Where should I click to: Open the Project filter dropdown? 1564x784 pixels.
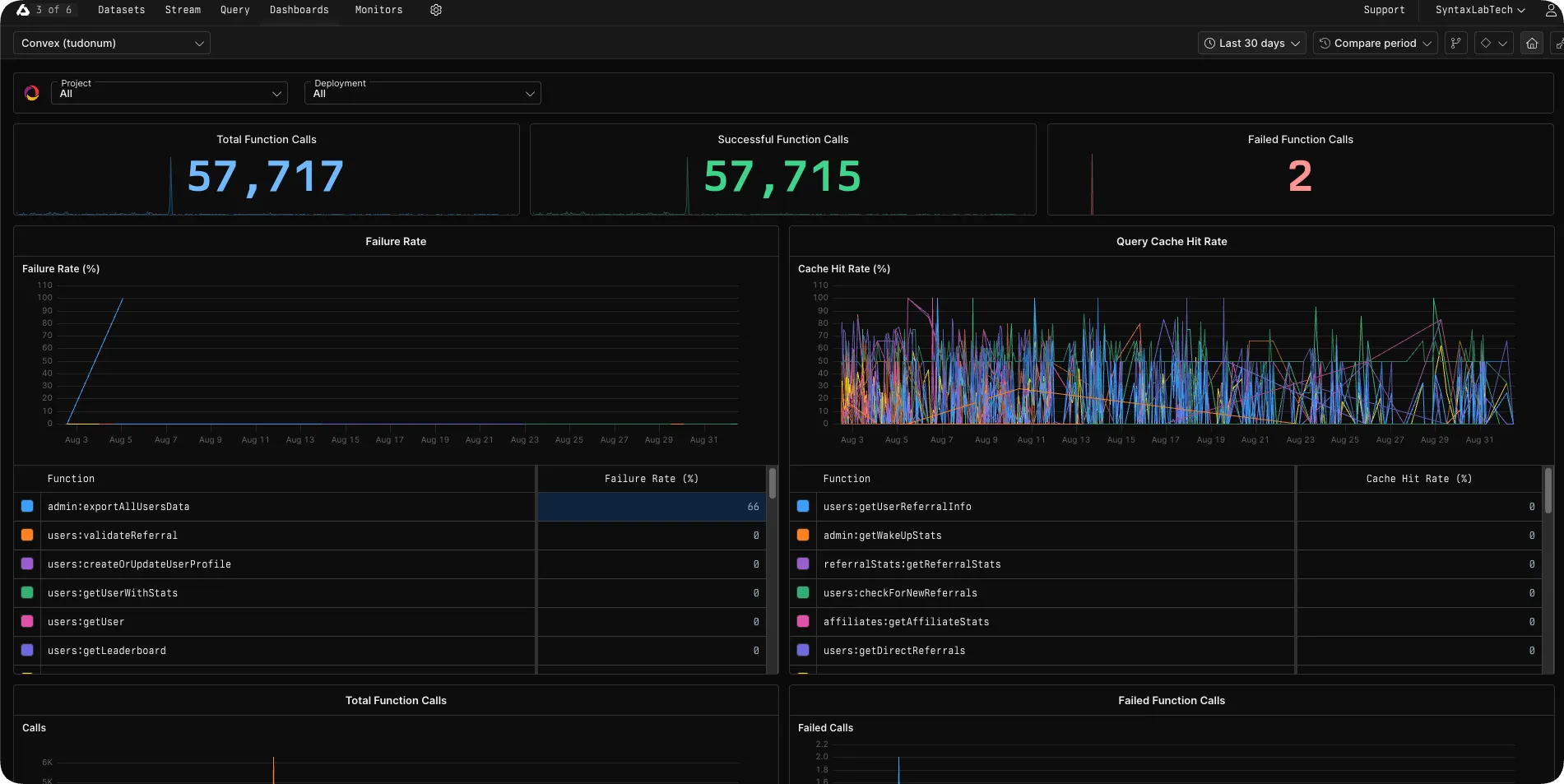click(169, 93)
